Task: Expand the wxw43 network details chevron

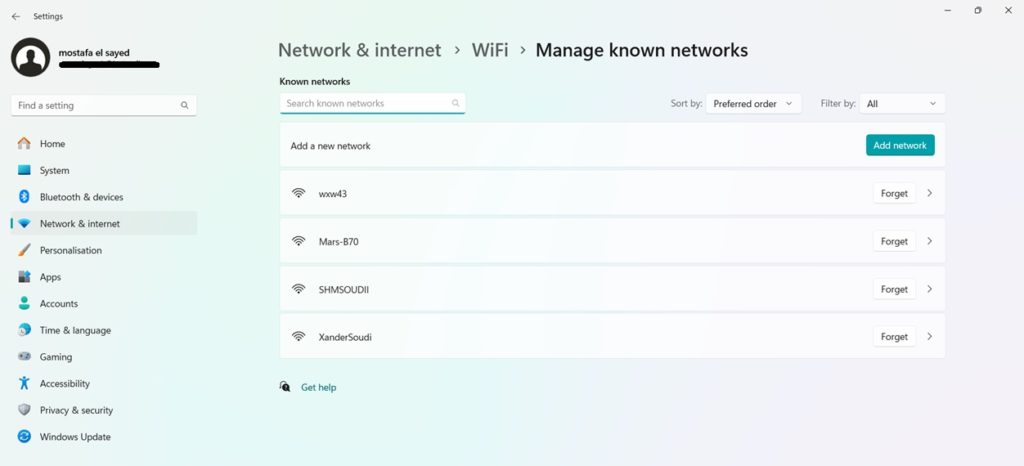Action: click(929, 193)
